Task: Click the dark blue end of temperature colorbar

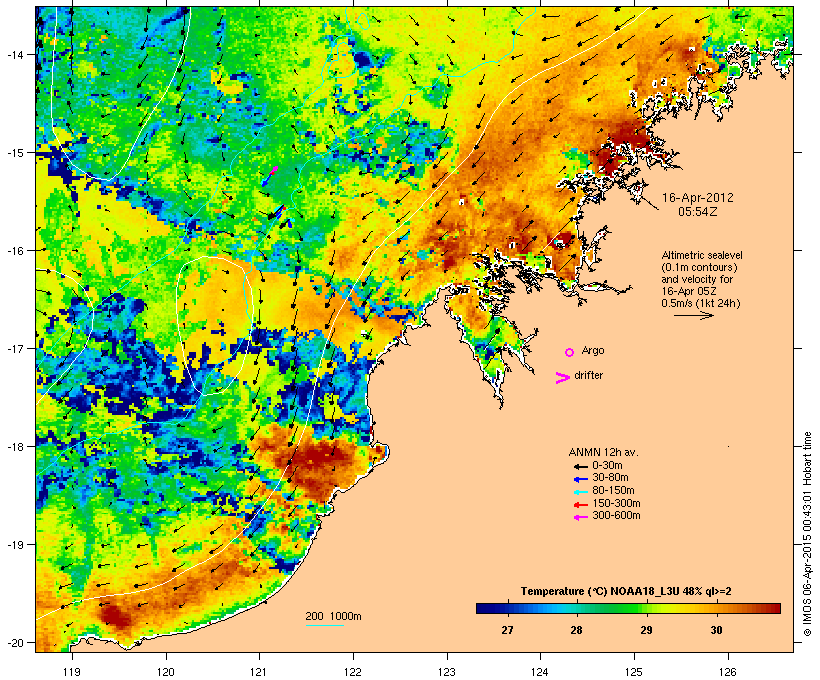Action: [484, 608]
